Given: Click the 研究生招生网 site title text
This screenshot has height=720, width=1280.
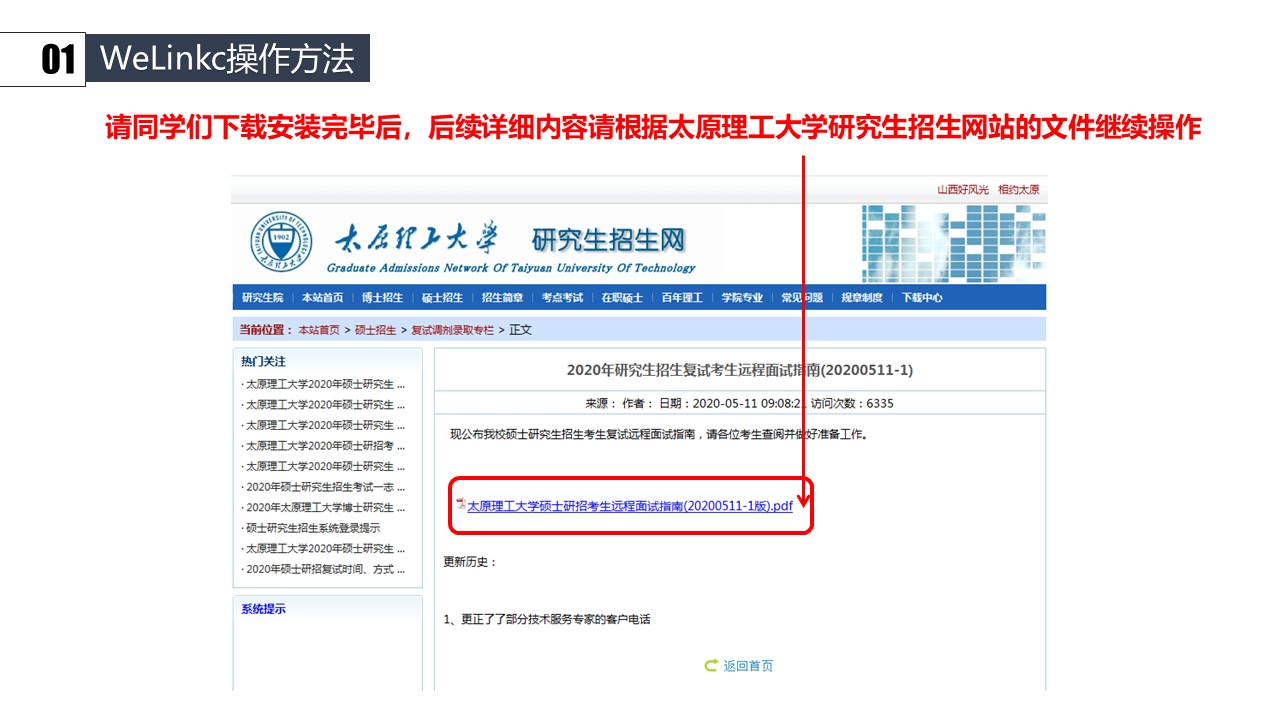Looking at the screenshot, I should click(609, 240).
